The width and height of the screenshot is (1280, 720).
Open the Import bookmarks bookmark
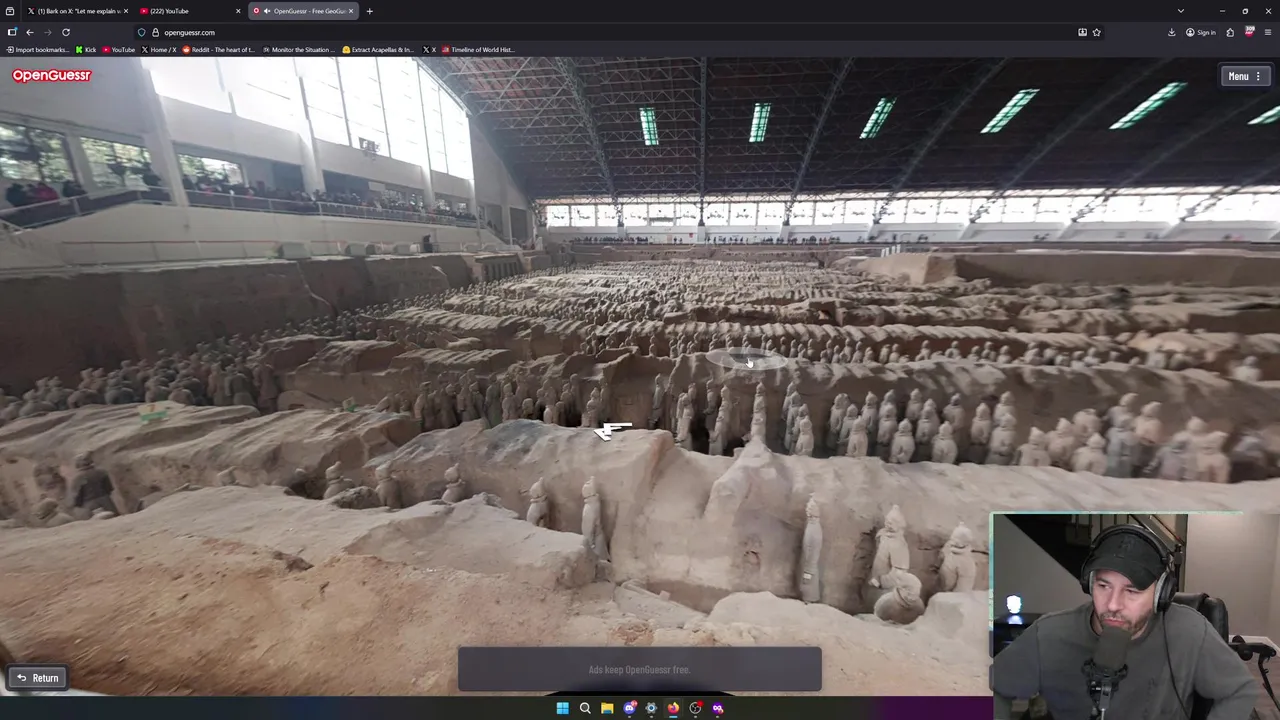pyautogui.click(x=37, y=49)
